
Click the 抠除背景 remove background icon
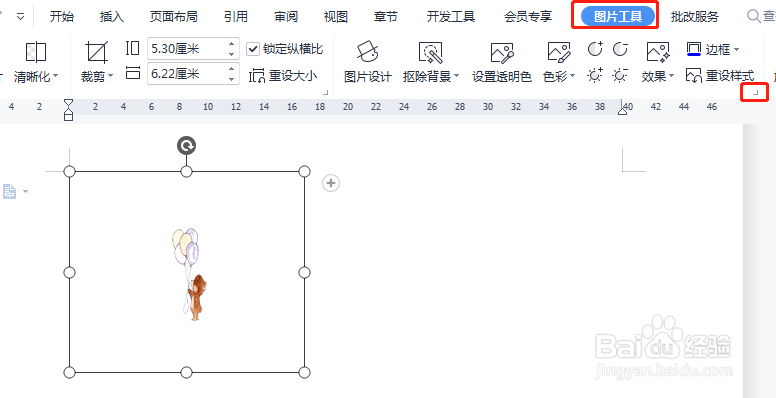[430, 52]
